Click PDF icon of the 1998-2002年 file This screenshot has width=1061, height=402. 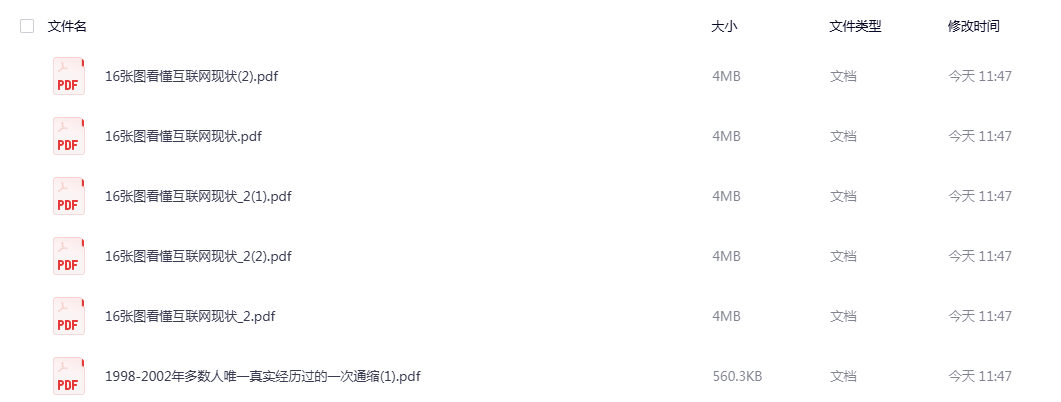(69, 376)
